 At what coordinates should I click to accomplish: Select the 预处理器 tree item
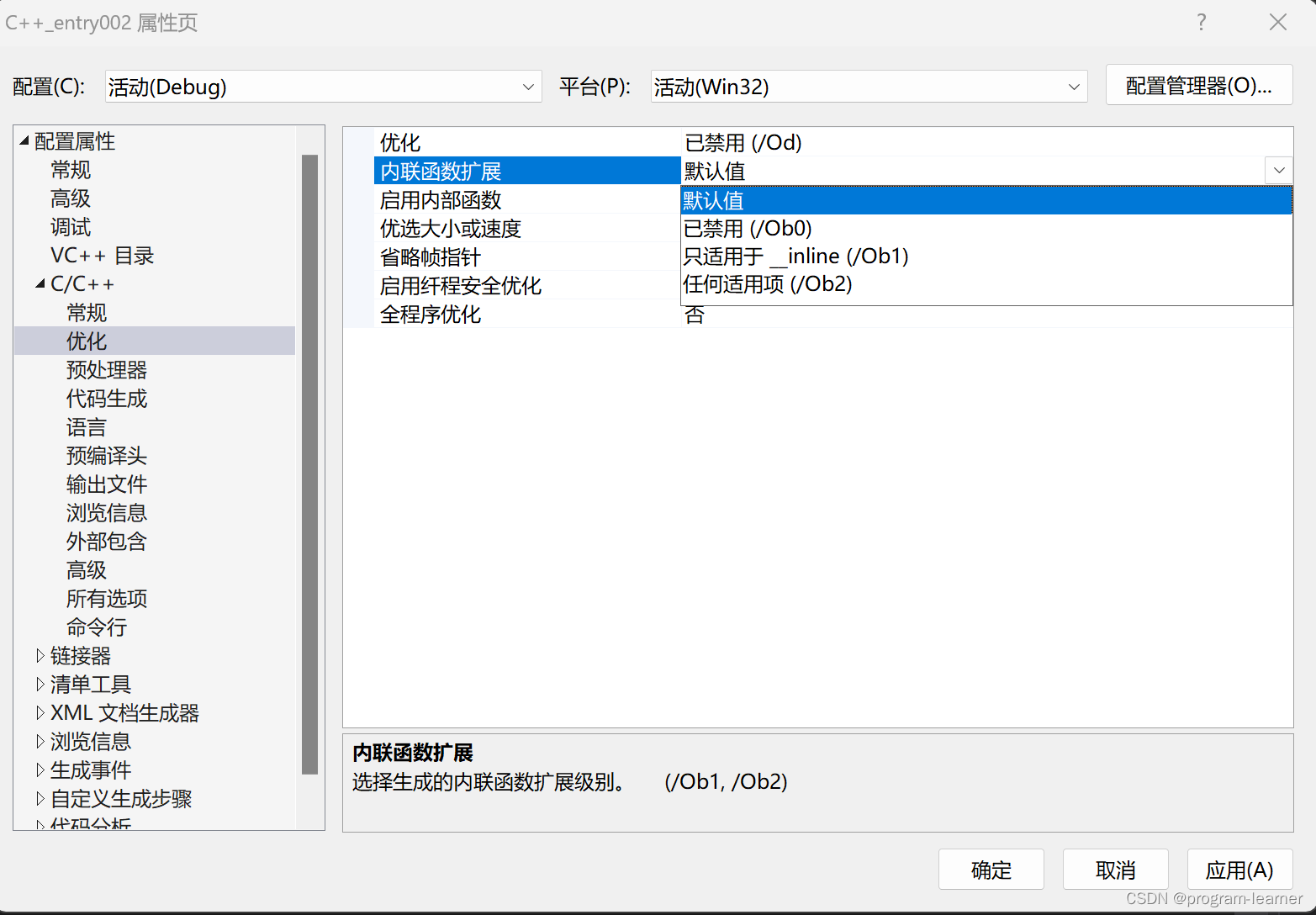point(107,370)
